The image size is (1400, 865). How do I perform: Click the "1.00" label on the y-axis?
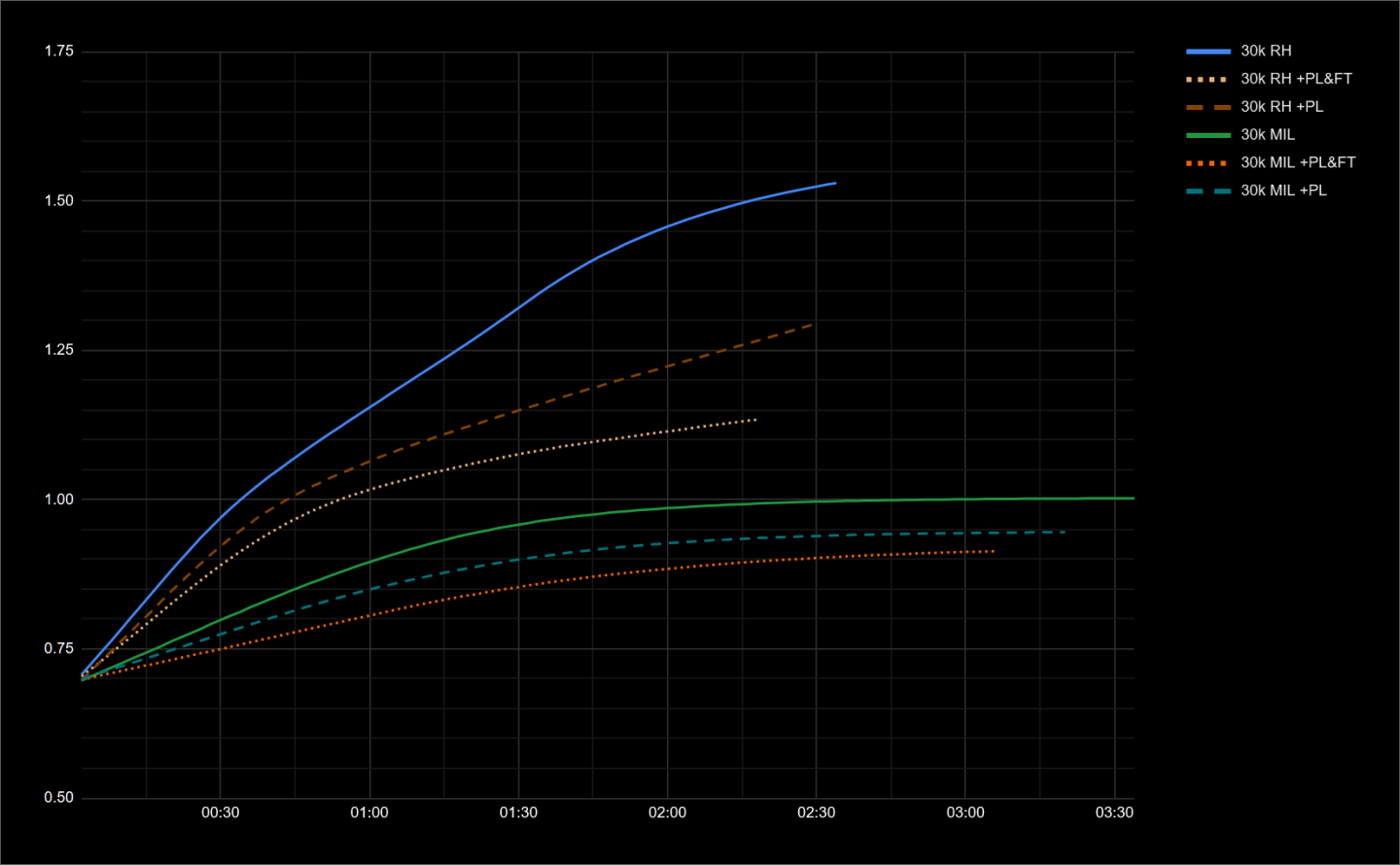[x=61, y=497]
